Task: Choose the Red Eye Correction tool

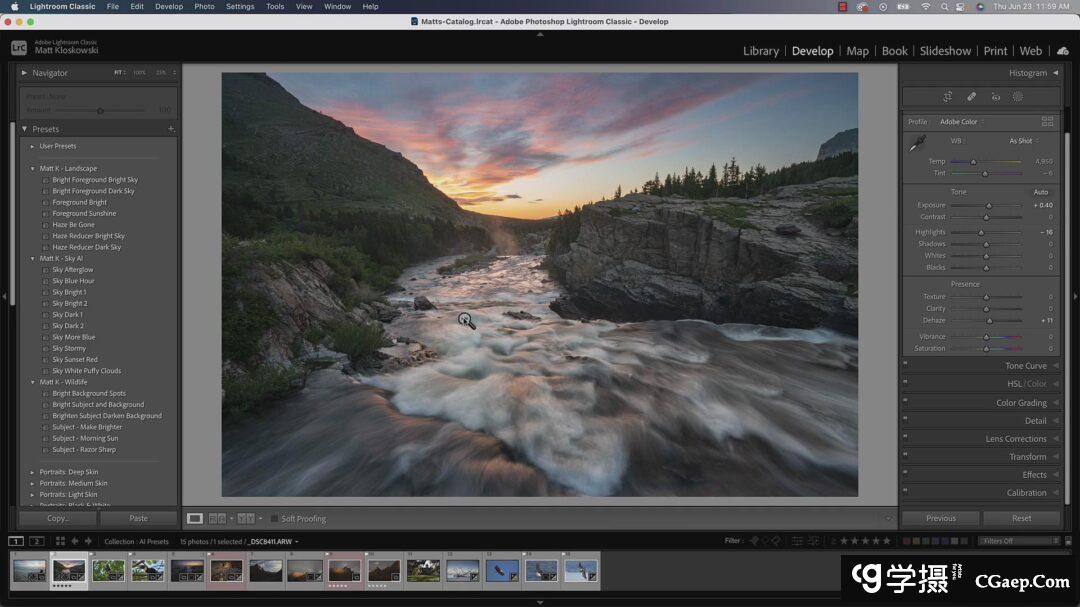Action: (x=995, y=97)
